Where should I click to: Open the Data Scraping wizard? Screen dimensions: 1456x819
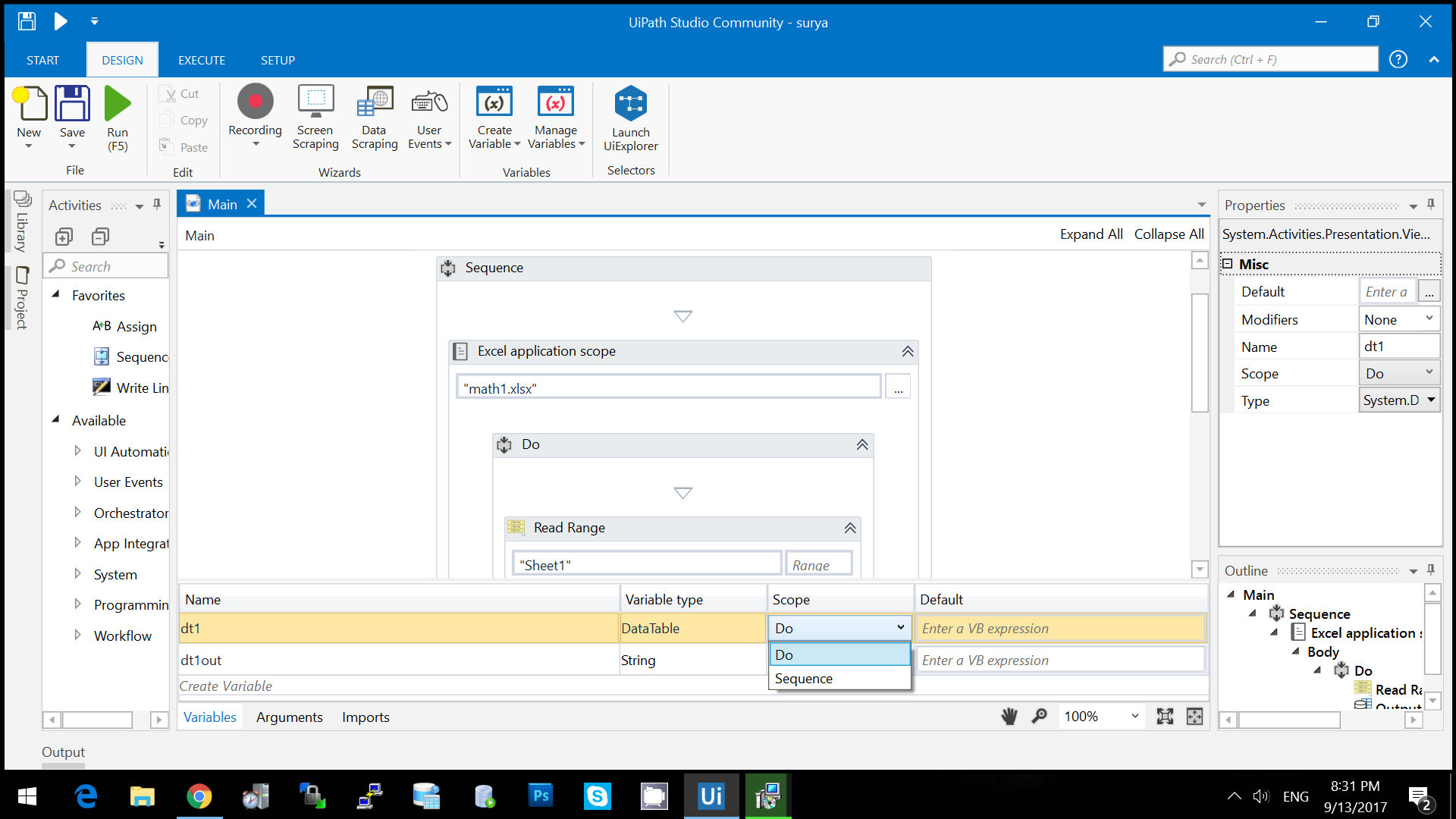point(375,102)
